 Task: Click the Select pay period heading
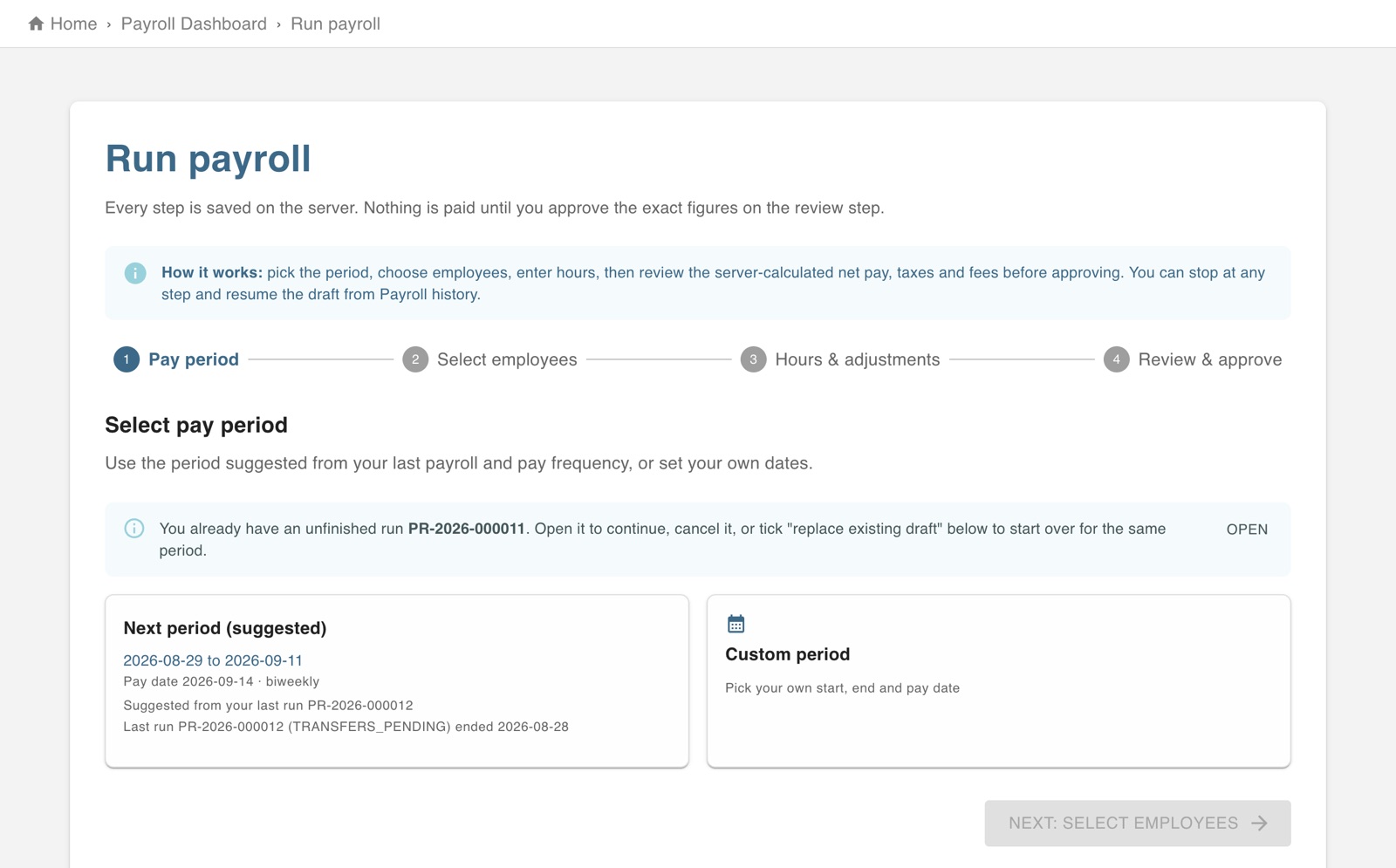196,425
